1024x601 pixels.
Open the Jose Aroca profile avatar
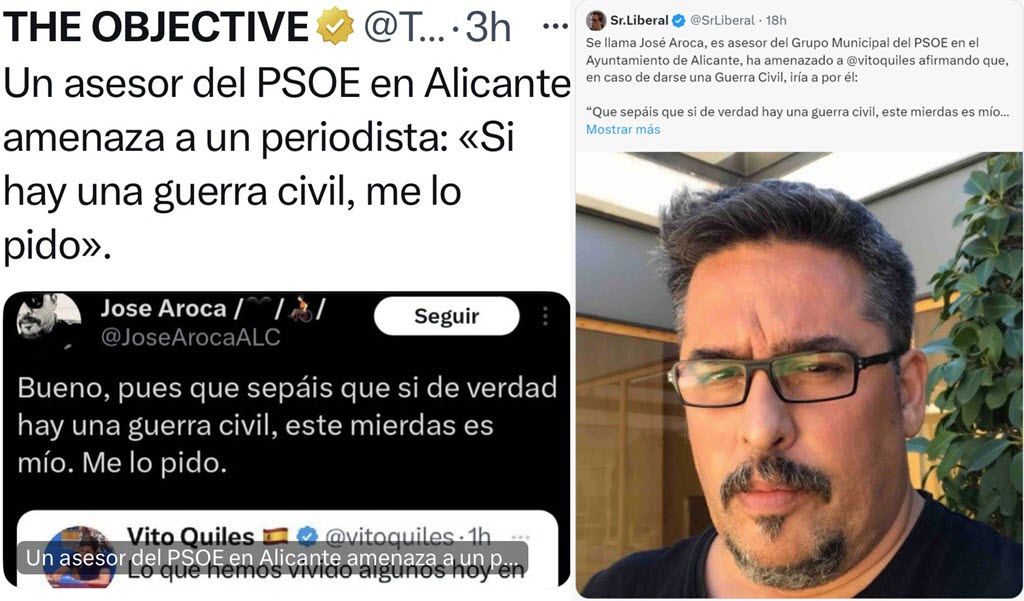(48, 319)
